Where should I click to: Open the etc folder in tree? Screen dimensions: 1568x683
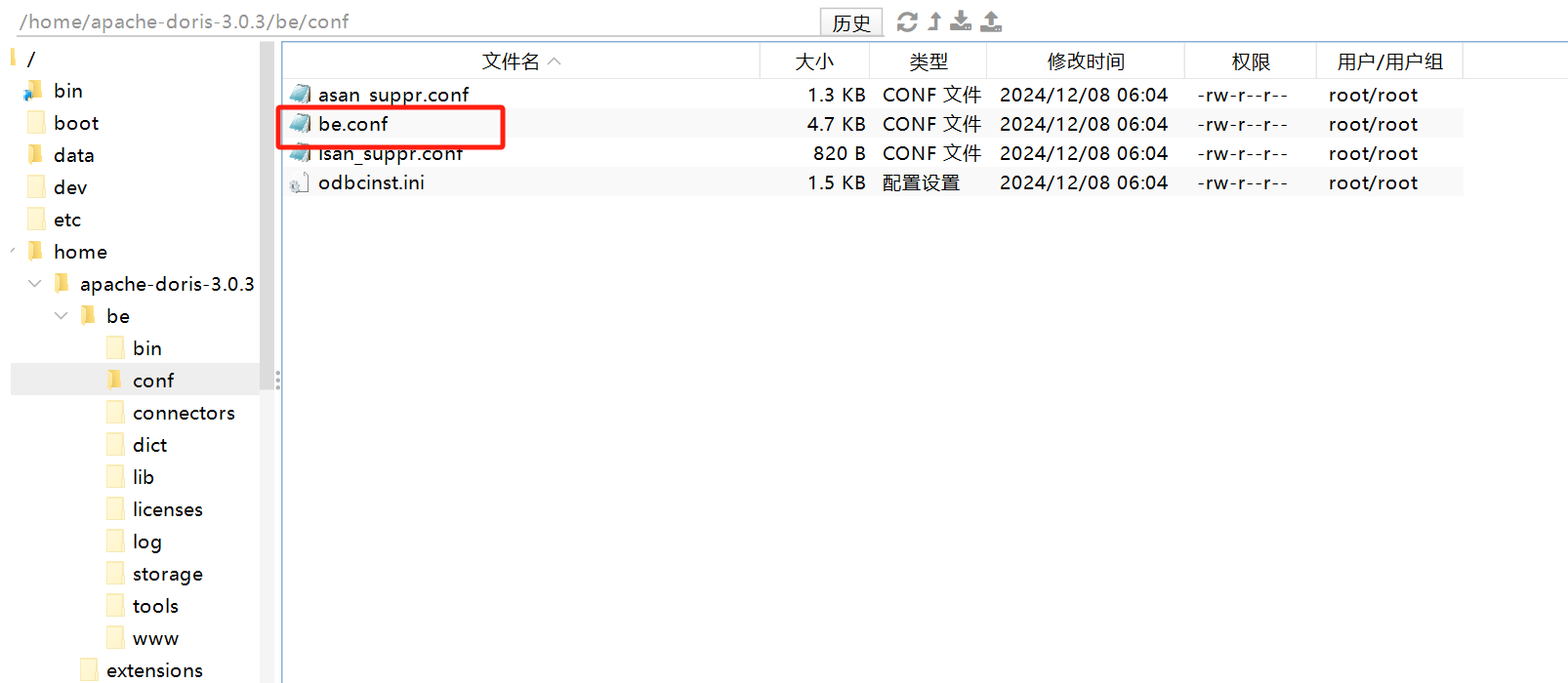coord(67,220)
